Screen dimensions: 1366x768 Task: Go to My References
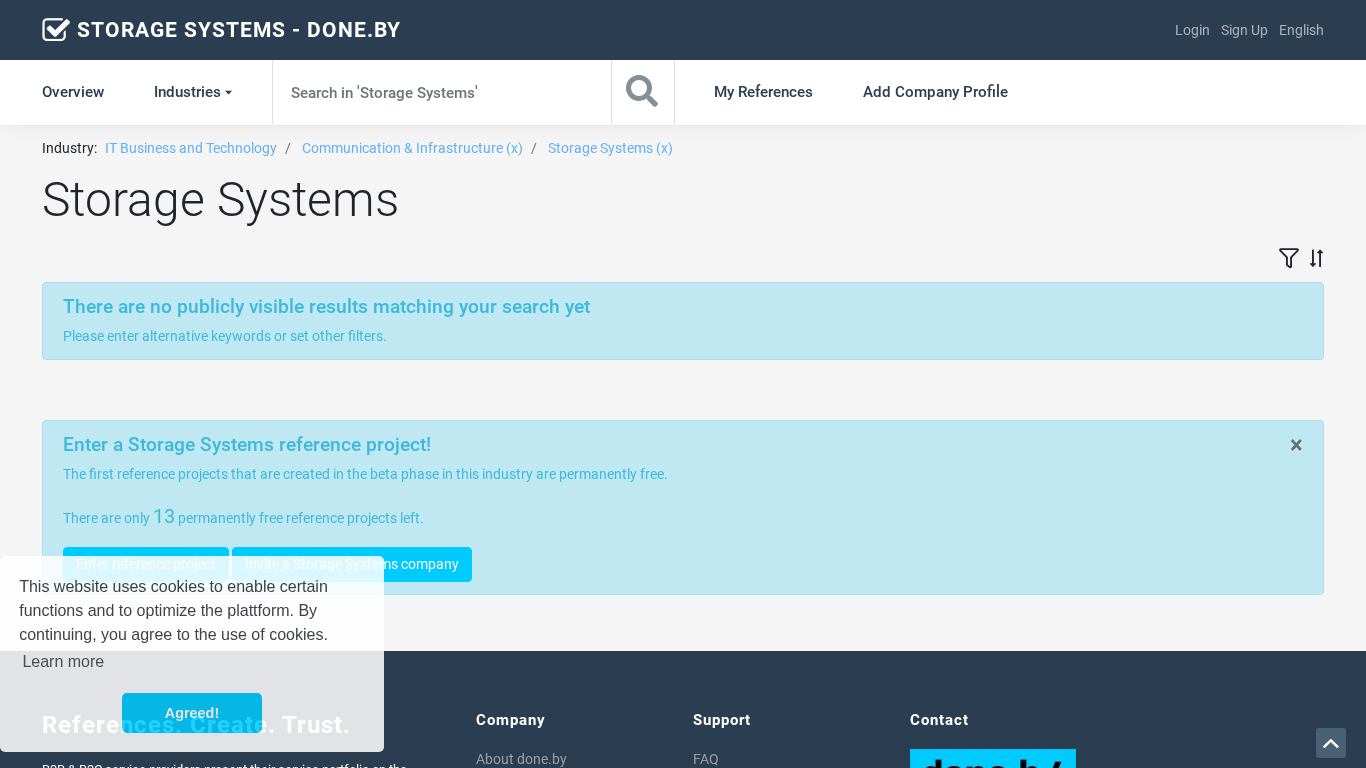click(763, 92)
